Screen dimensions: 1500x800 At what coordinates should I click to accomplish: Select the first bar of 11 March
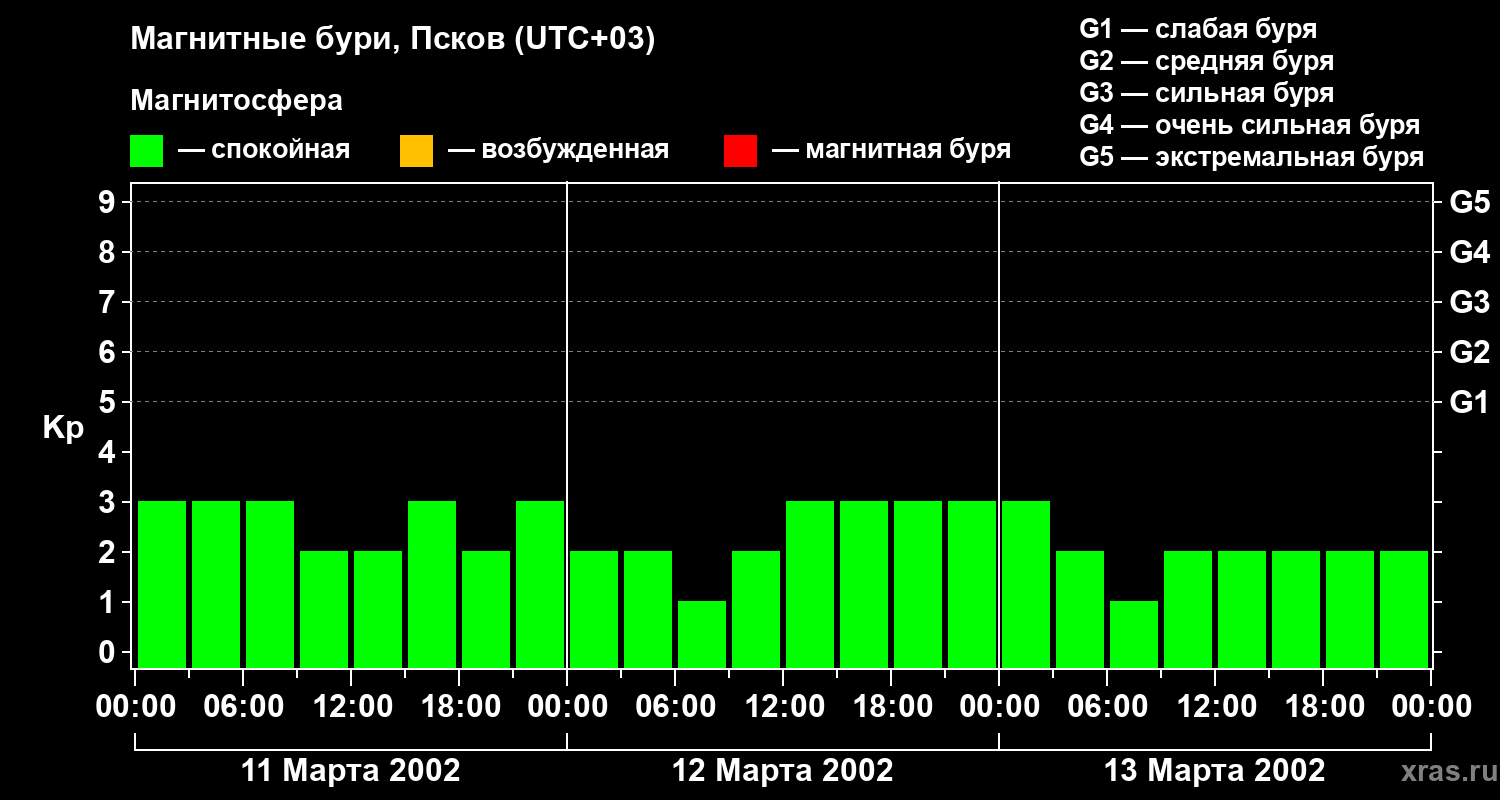(x=162, y=584)
